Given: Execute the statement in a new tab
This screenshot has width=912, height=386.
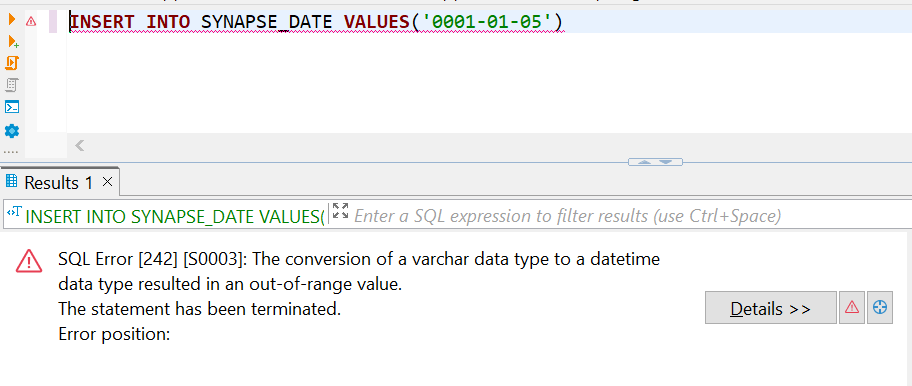Looking at the screenshot, I should 13,41.
